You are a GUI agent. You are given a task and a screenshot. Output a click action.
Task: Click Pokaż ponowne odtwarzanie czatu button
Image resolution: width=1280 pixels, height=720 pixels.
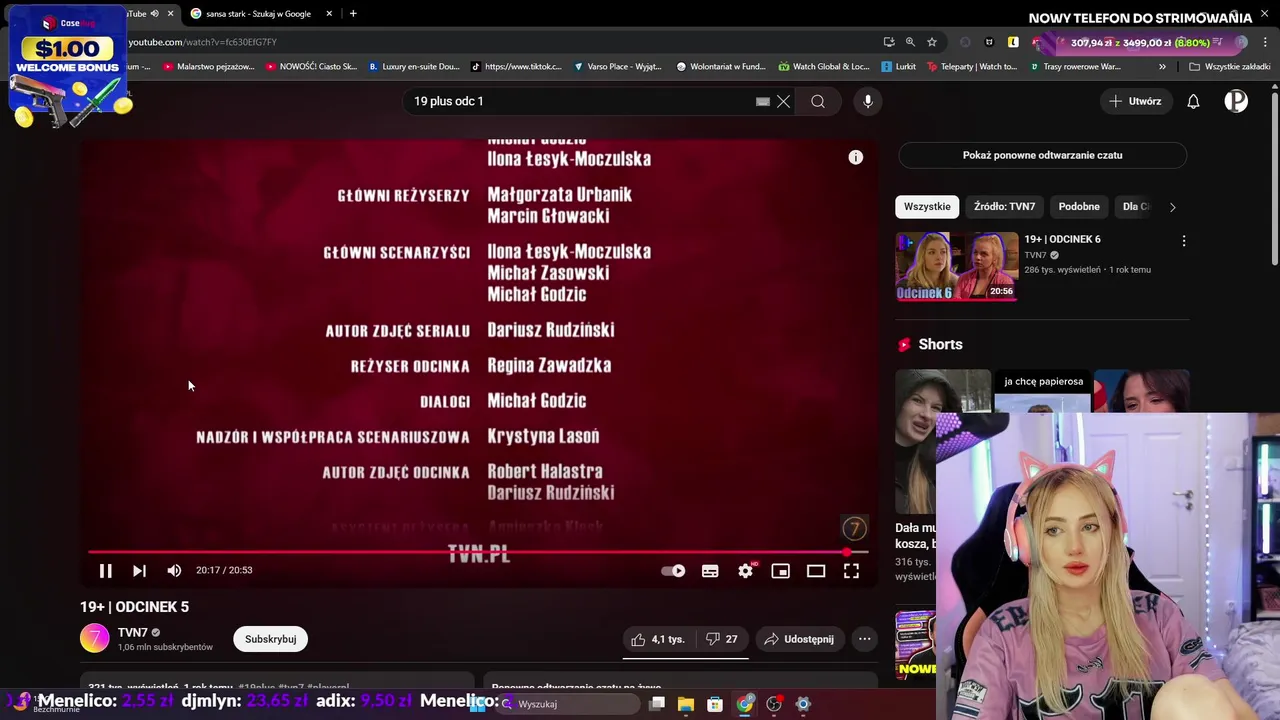(x=1042, y=155)
